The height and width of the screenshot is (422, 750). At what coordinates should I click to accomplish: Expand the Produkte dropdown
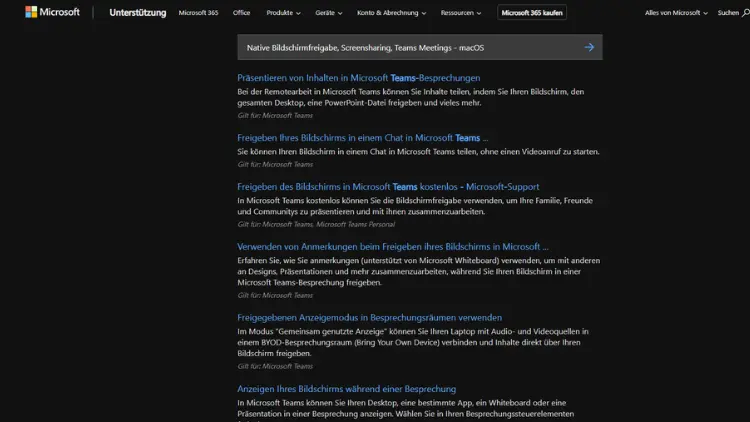pyautogui.click(x=283, y=13)
